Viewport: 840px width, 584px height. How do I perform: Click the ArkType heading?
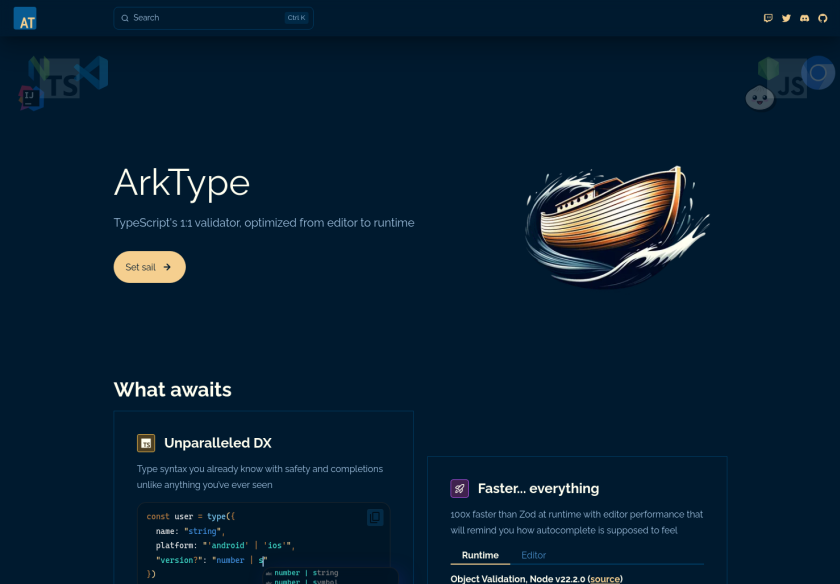pyautogui.click(x=182, y=183)
